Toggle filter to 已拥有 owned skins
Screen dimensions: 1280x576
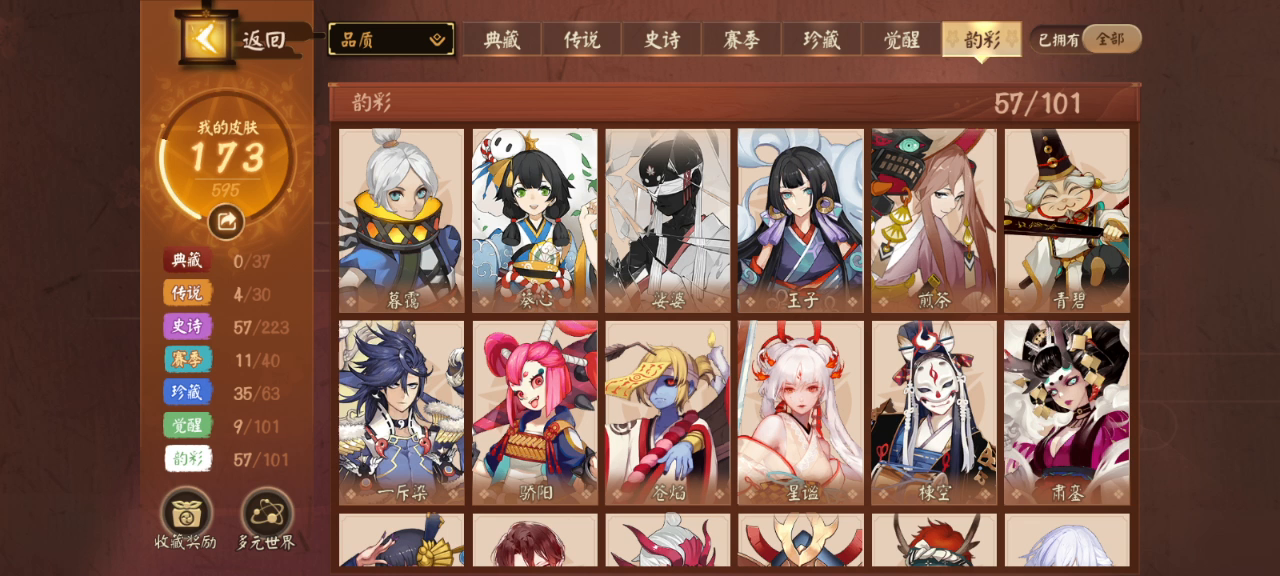point(1057,40)
